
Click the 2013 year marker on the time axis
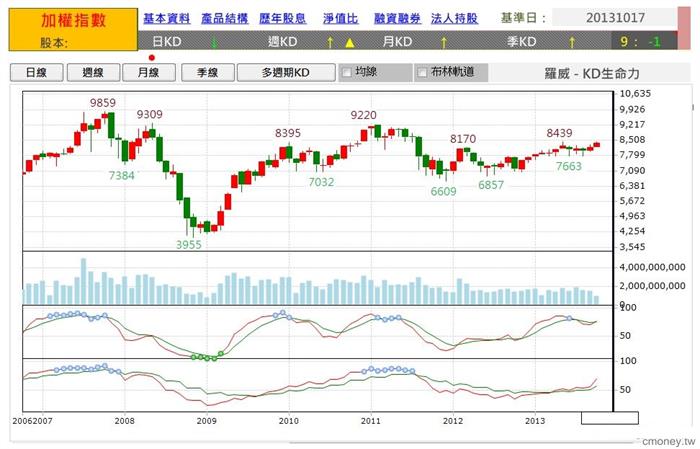pyautogui.click(x=535, y=421)
